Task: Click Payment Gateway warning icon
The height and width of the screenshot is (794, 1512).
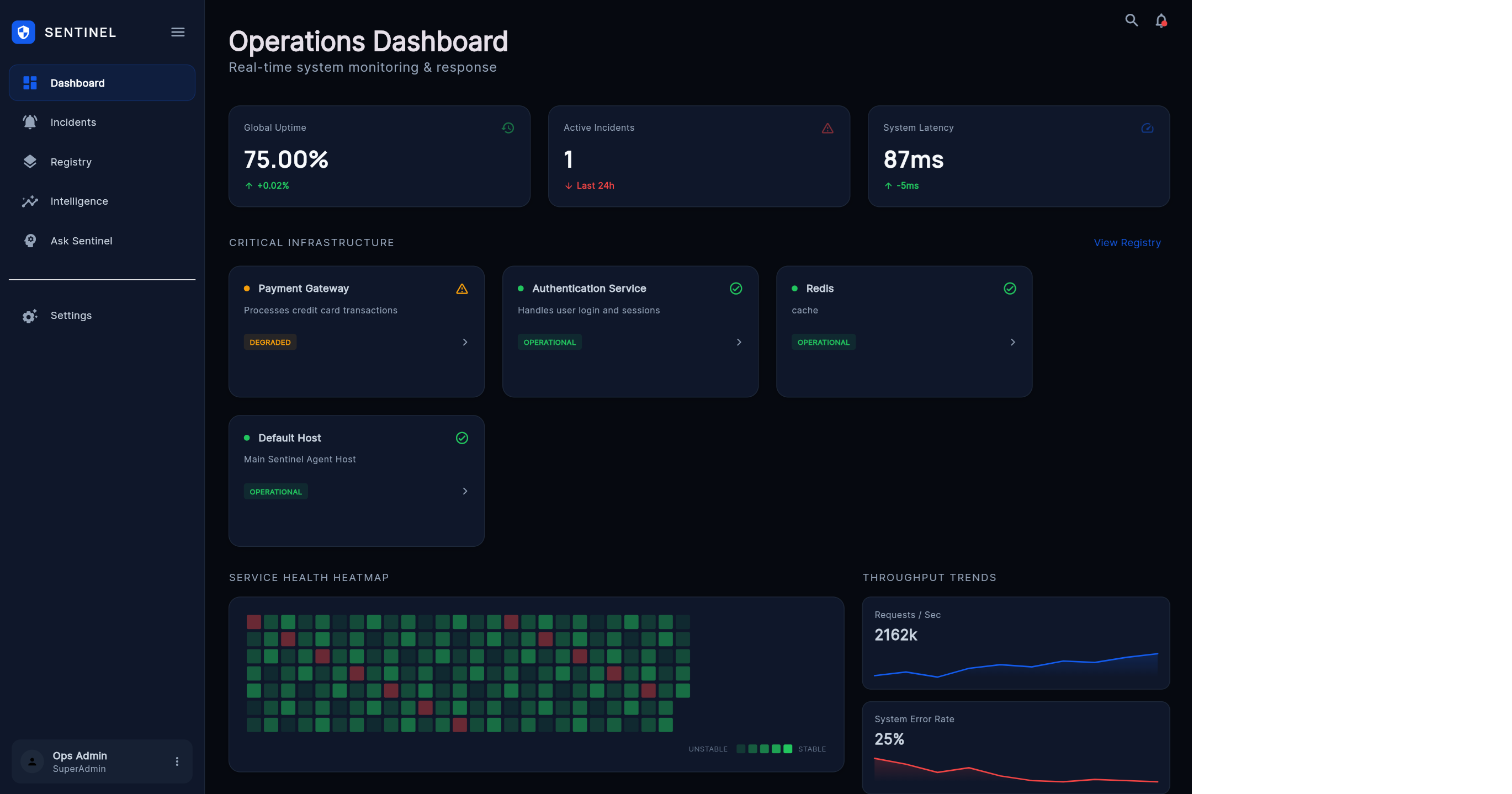Action: click(462, 289)
